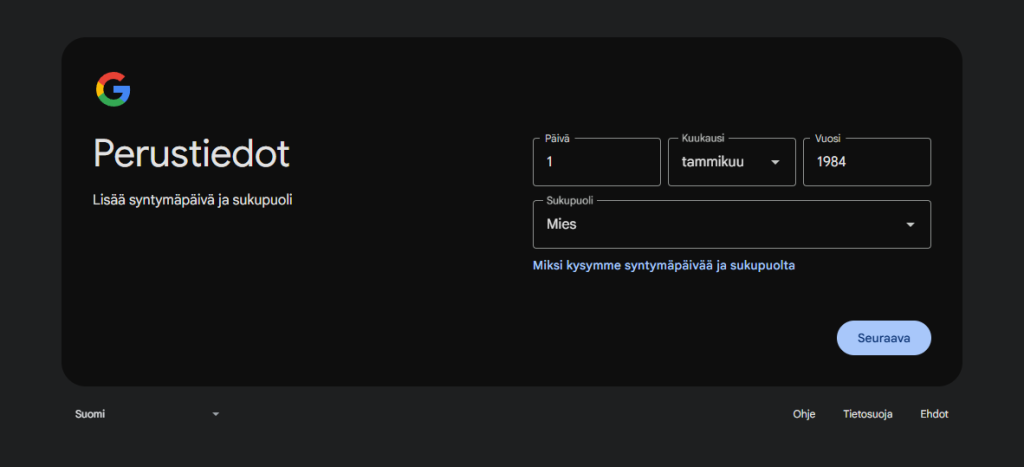Screen dimensions: 1024x467
Task: Open the Tietosuoja footer link
Action: click(x=867, y=414)
